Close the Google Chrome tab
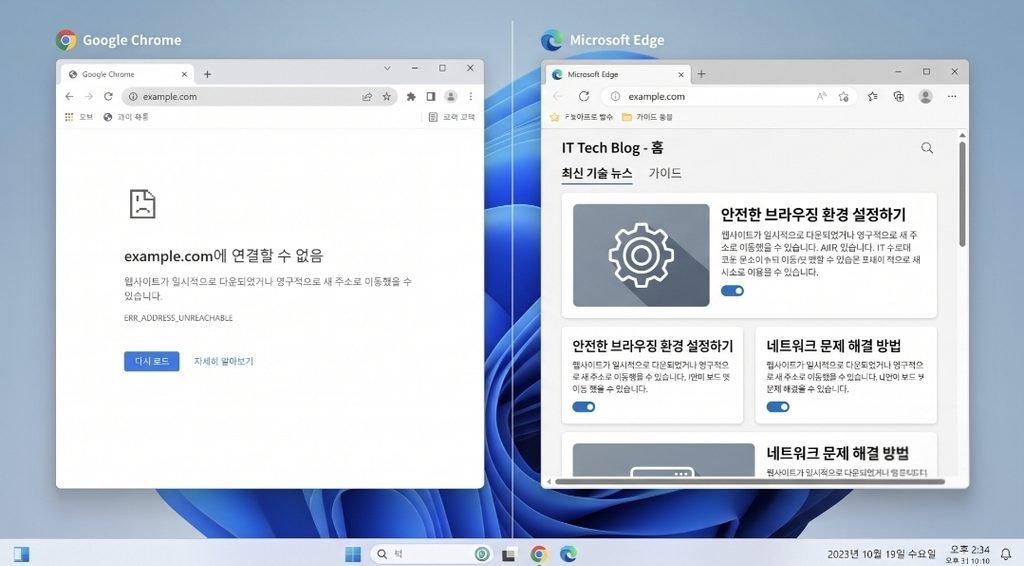This screenshot has width=1024, height=566. [184, 74]
